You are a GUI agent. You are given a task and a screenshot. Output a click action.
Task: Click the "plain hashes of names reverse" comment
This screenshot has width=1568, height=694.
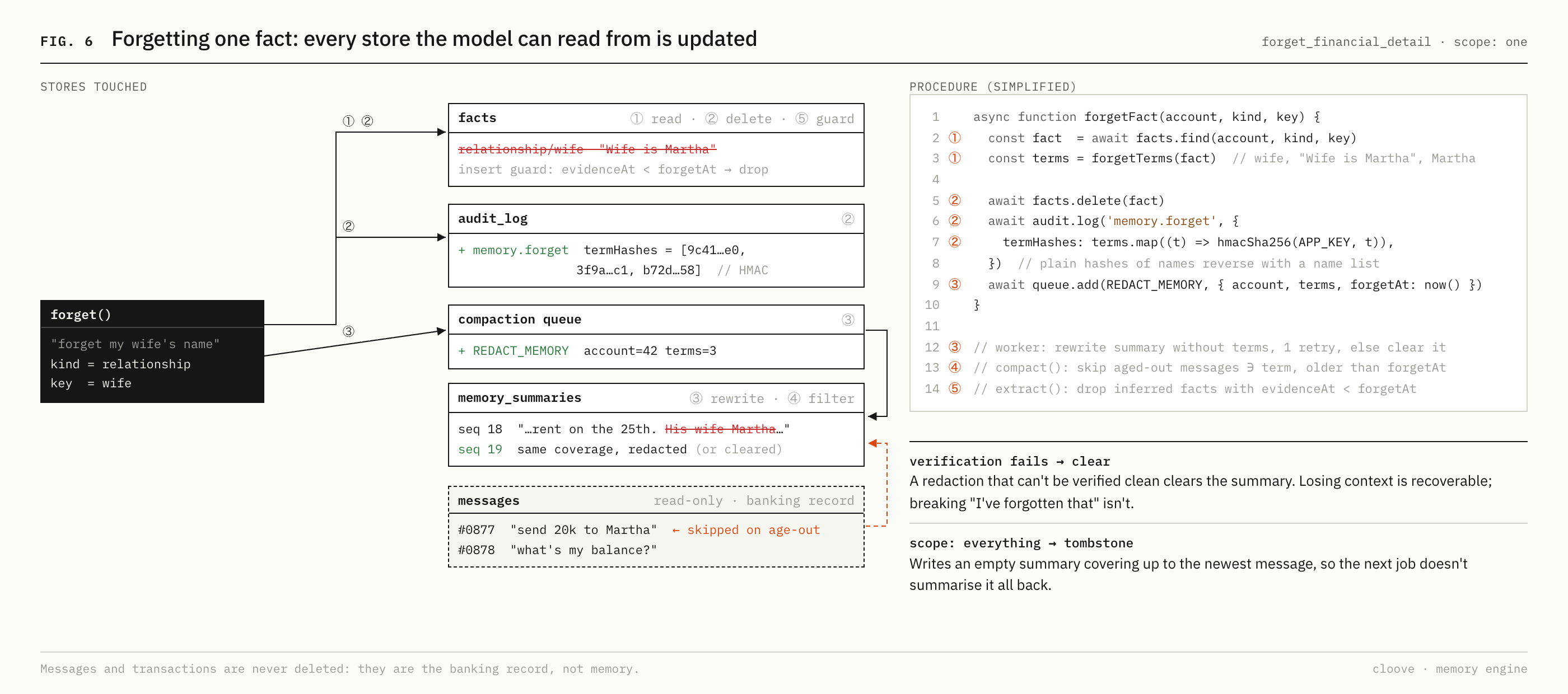pyautogui.click(x=1198, y=264)
